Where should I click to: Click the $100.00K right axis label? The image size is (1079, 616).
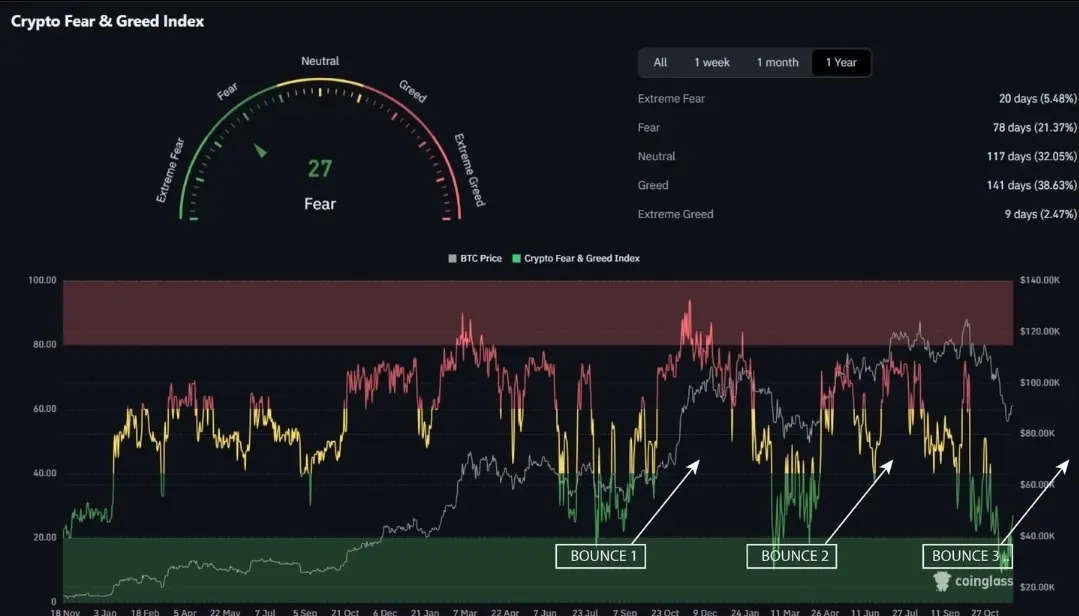click(1040, 383)
